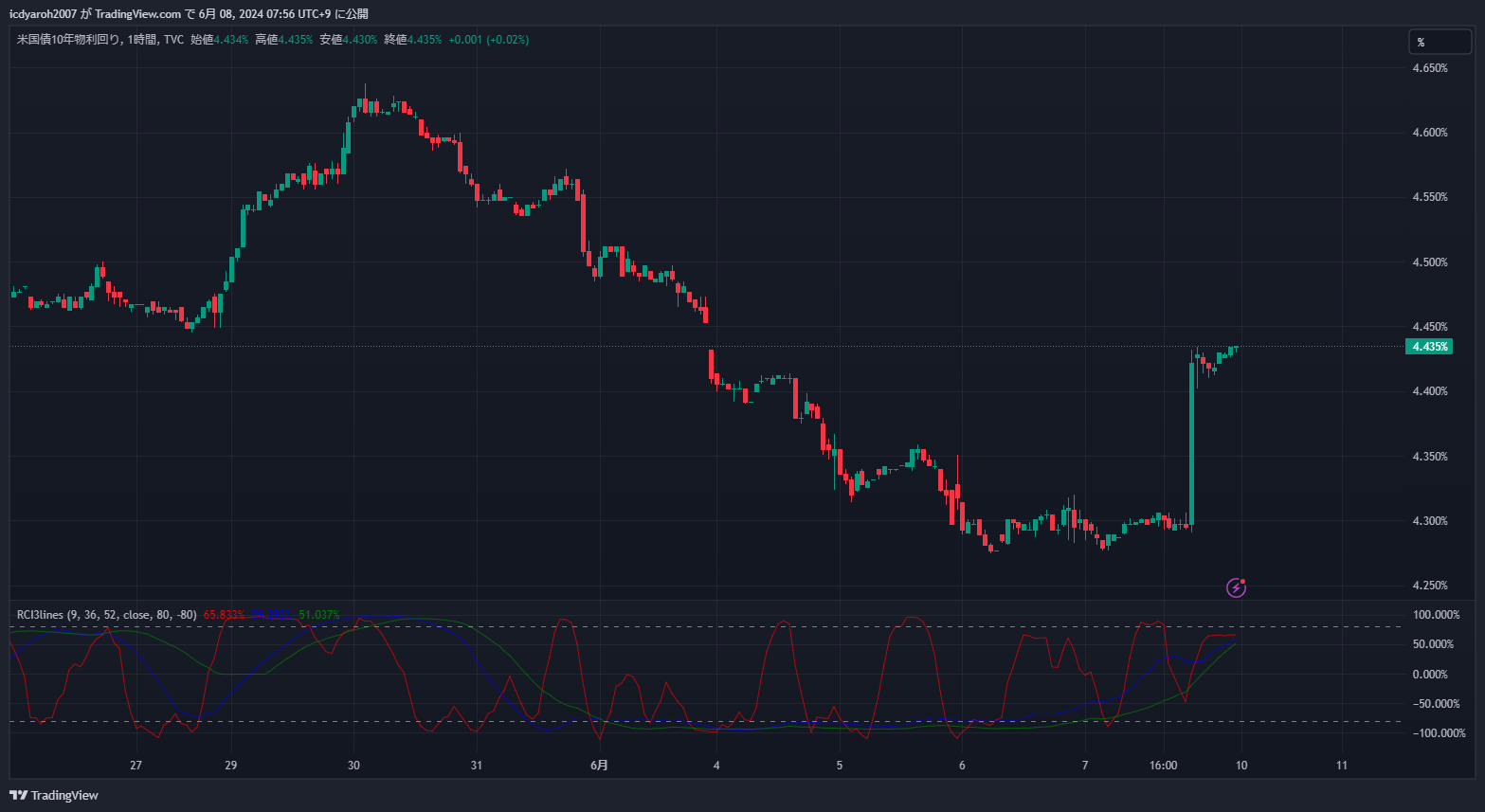Click the 16:00 time label on time axis
The height and width of the screenshot is (812, 1485).
1164,766
